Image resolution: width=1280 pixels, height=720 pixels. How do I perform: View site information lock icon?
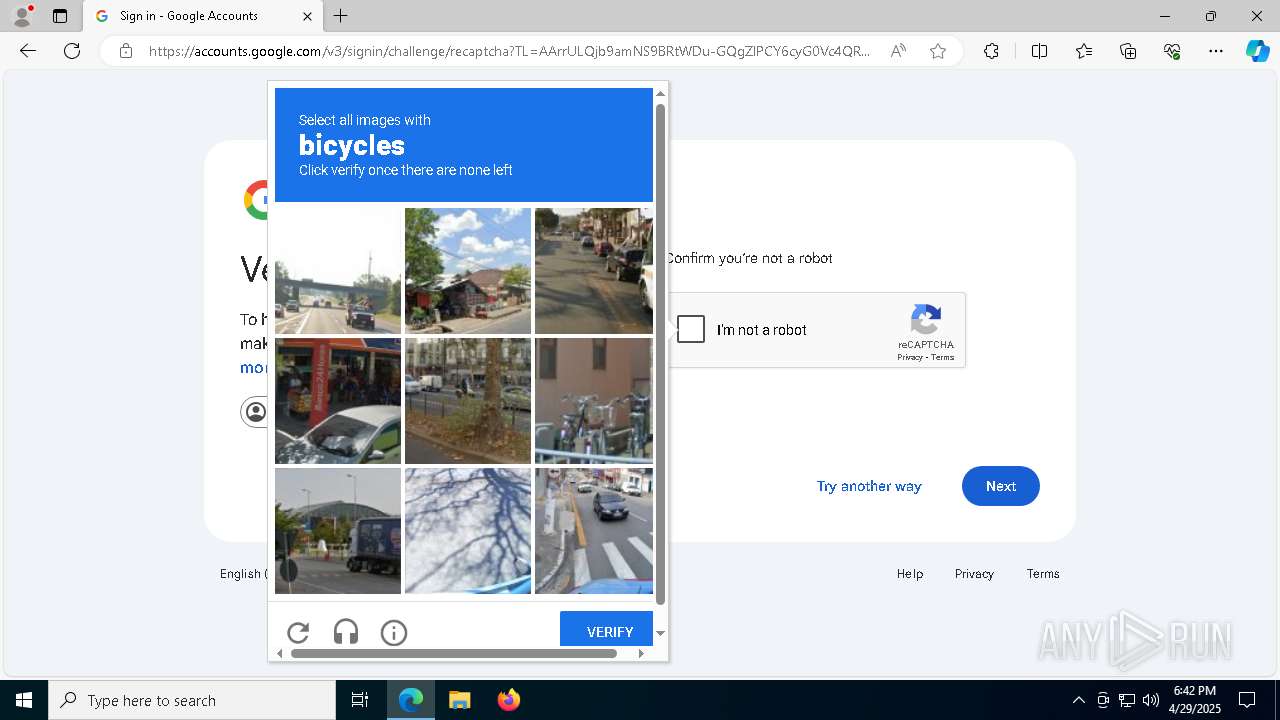tap(126, 51)
